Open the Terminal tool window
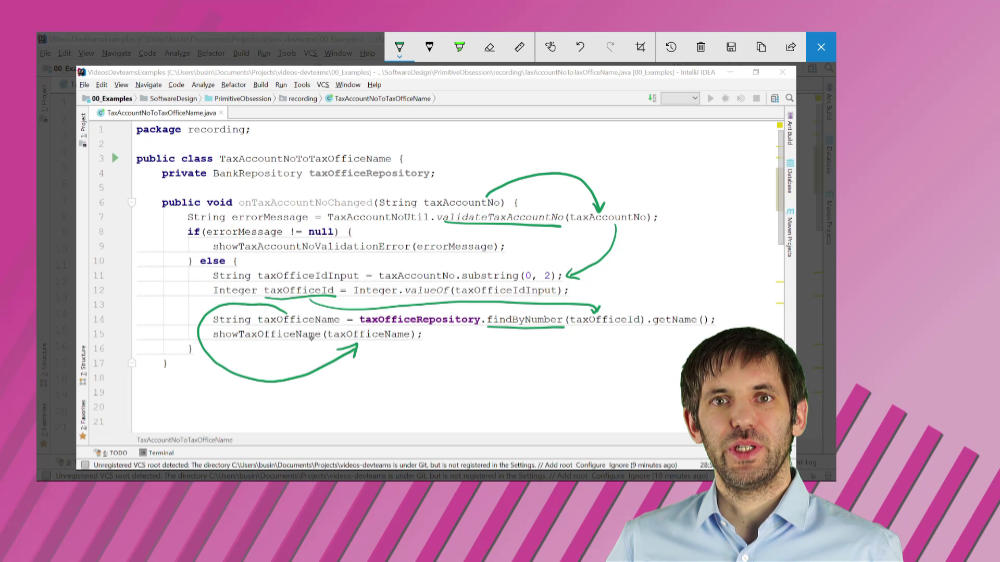Viewport: 1000px width, 562px height. [158, 453]
